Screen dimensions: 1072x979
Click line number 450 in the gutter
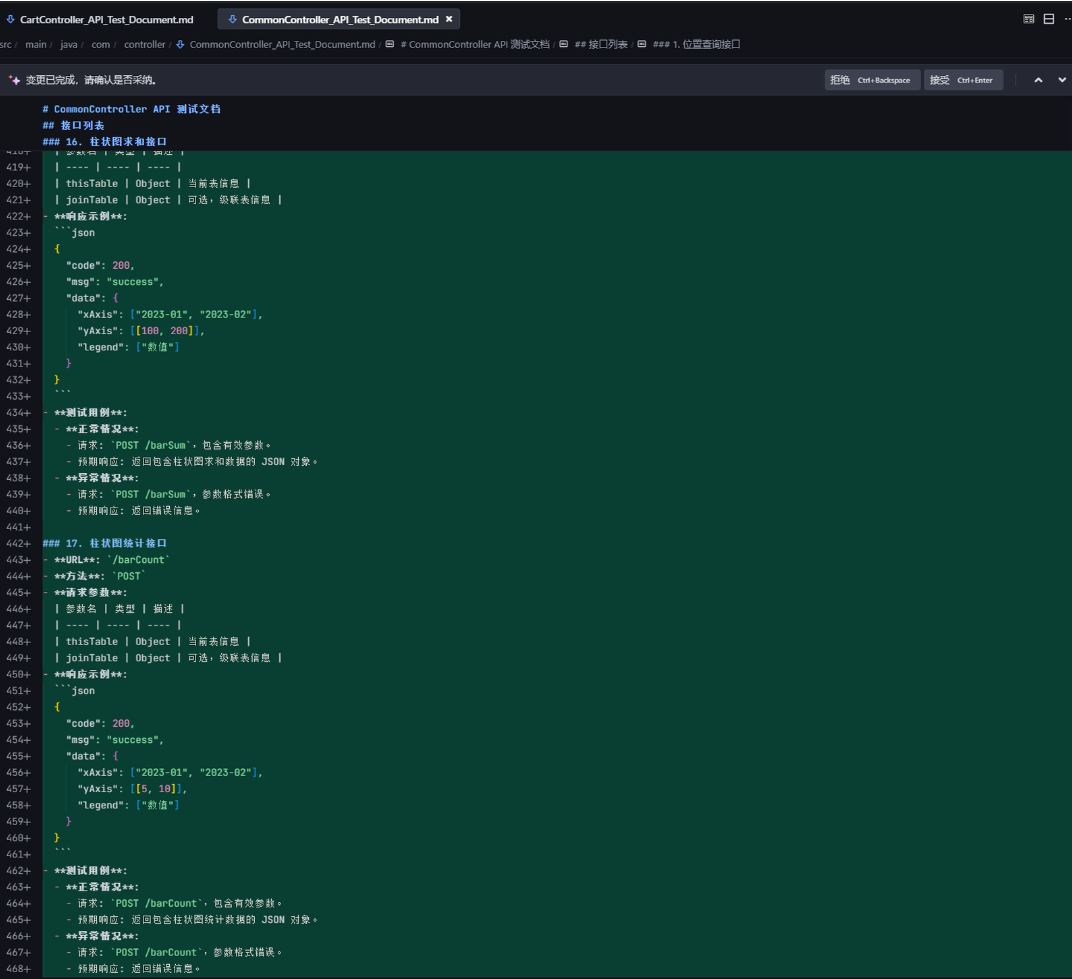(x=17, y=675)
